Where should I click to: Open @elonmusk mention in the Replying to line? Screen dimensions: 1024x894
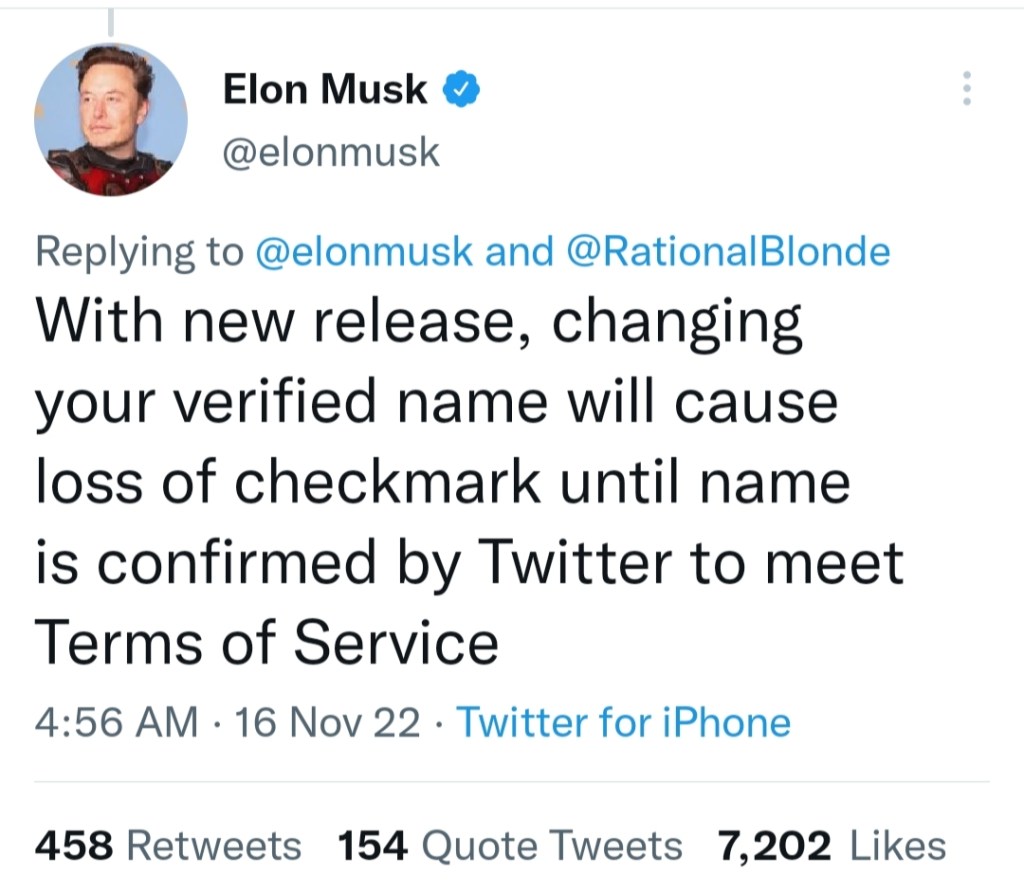tap(364, 252)
